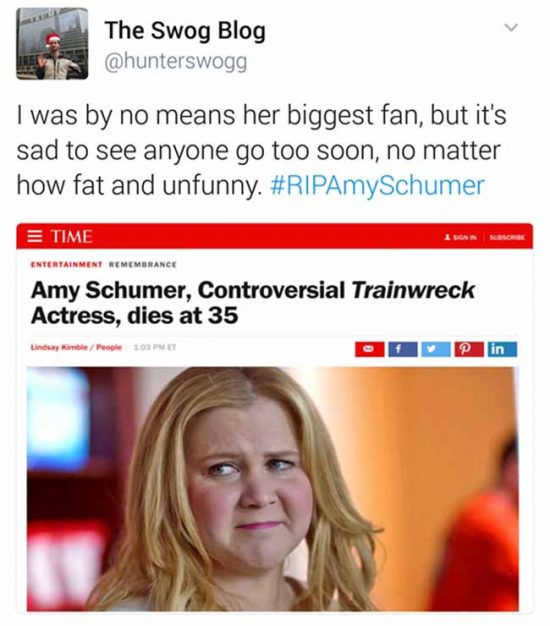Image resolution: width=550 pixels, height=626 pixels.
Task: Share article via email envelope icon
Action: tap(370, 349)
